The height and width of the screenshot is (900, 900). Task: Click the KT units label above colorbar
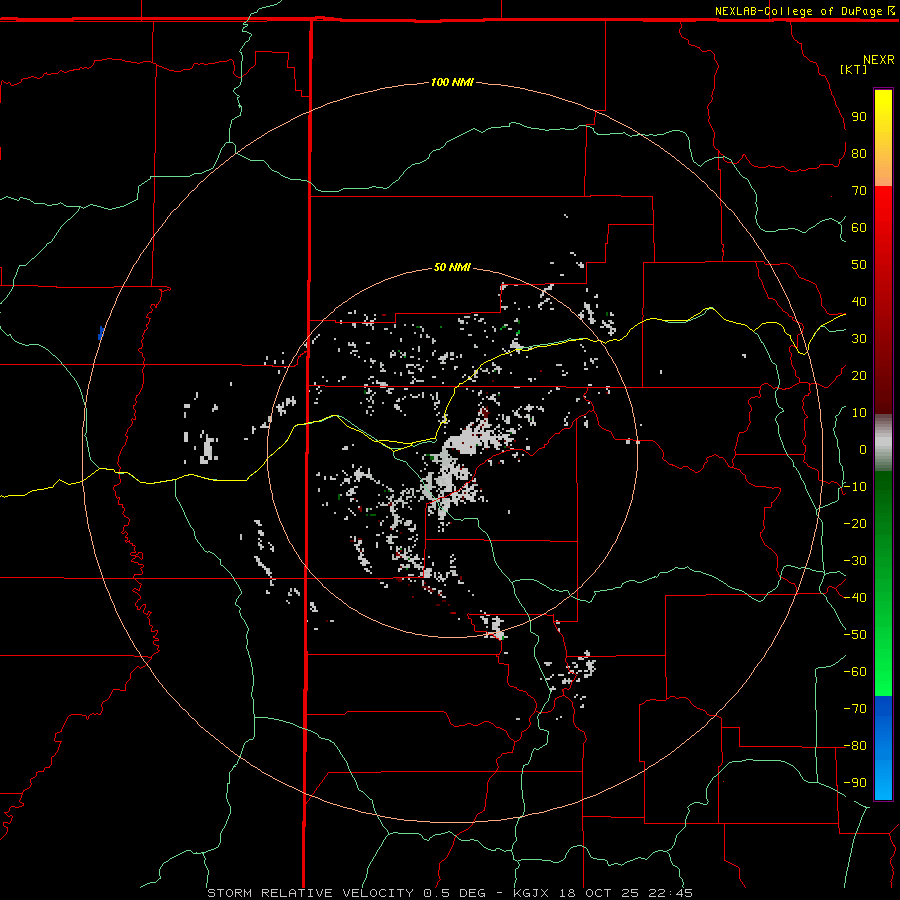click(853, 69)
